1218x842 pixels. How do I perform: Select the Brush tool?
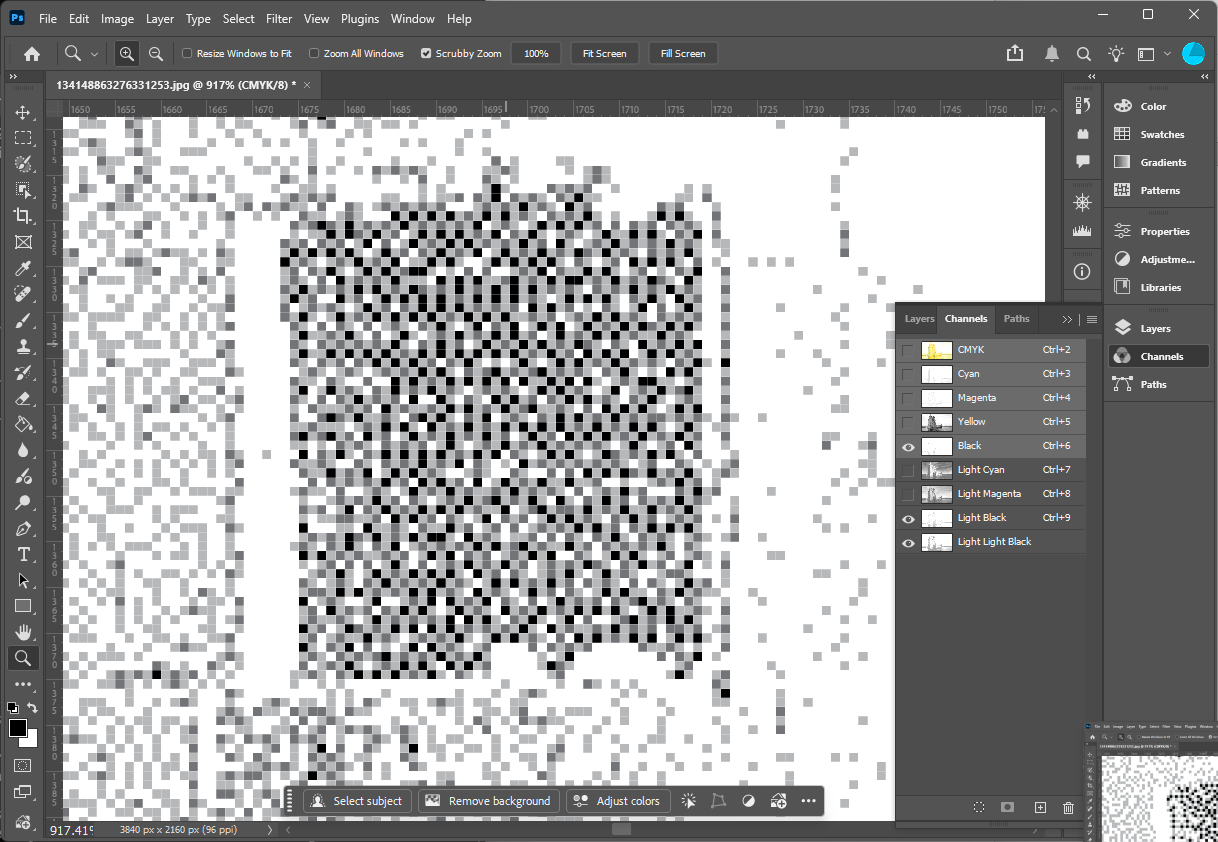pyautogui.click(x=23, y=320)
